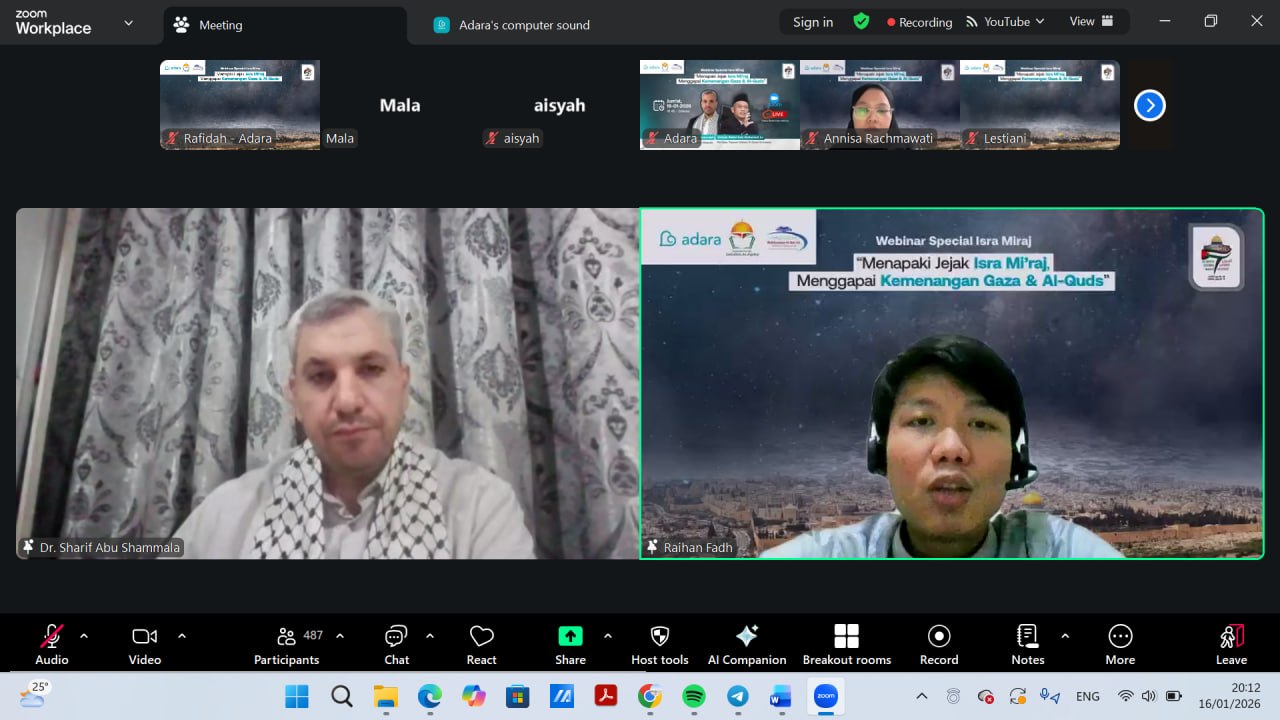Click the React heart icon

(x=481, y=644)
